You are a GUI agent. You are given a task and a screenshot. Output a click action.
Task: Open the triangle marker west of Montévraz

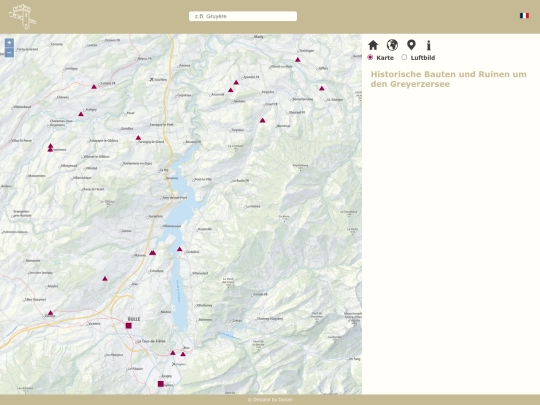[262, 121]
